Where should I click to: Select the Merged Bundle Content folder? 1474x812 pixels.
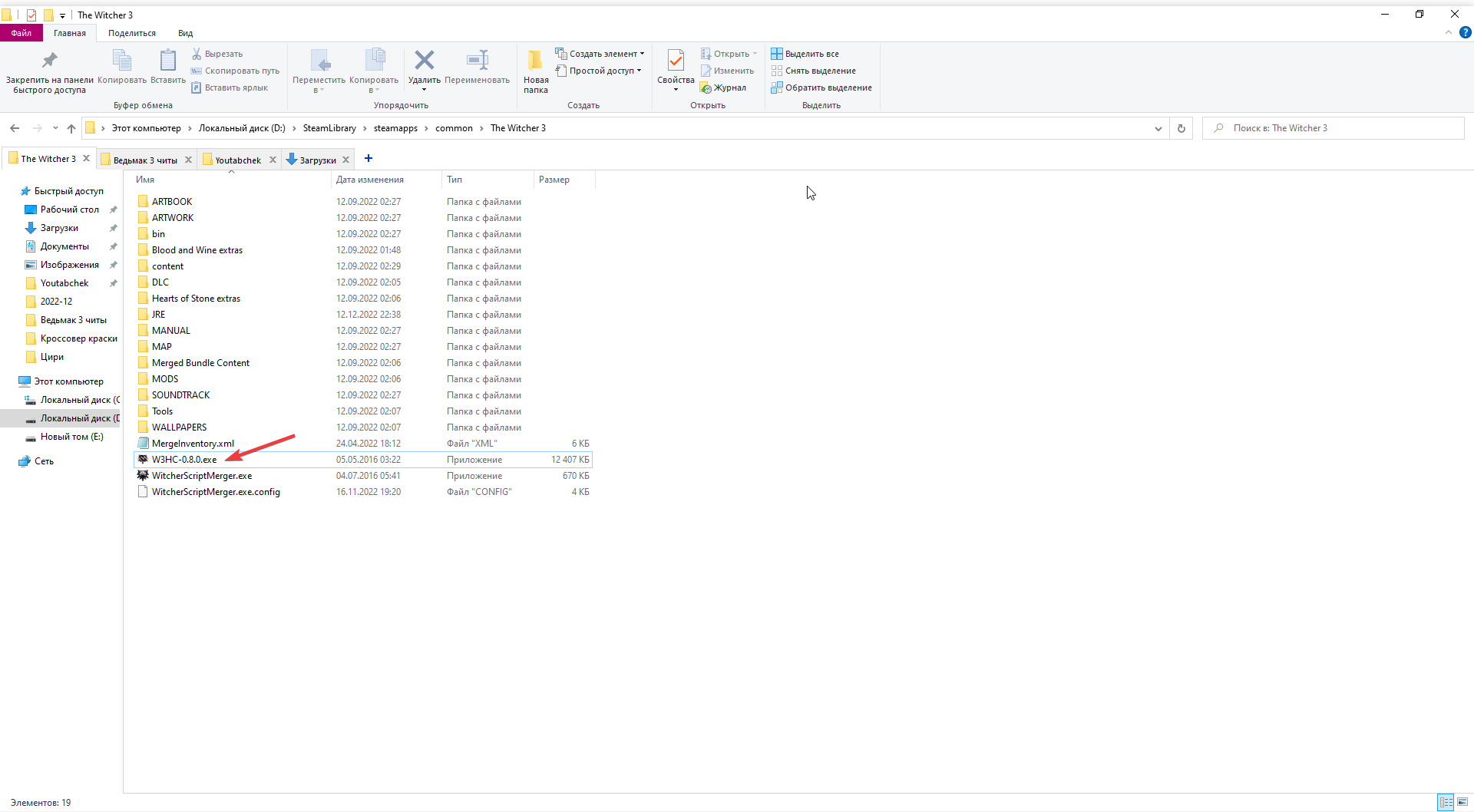200,363
